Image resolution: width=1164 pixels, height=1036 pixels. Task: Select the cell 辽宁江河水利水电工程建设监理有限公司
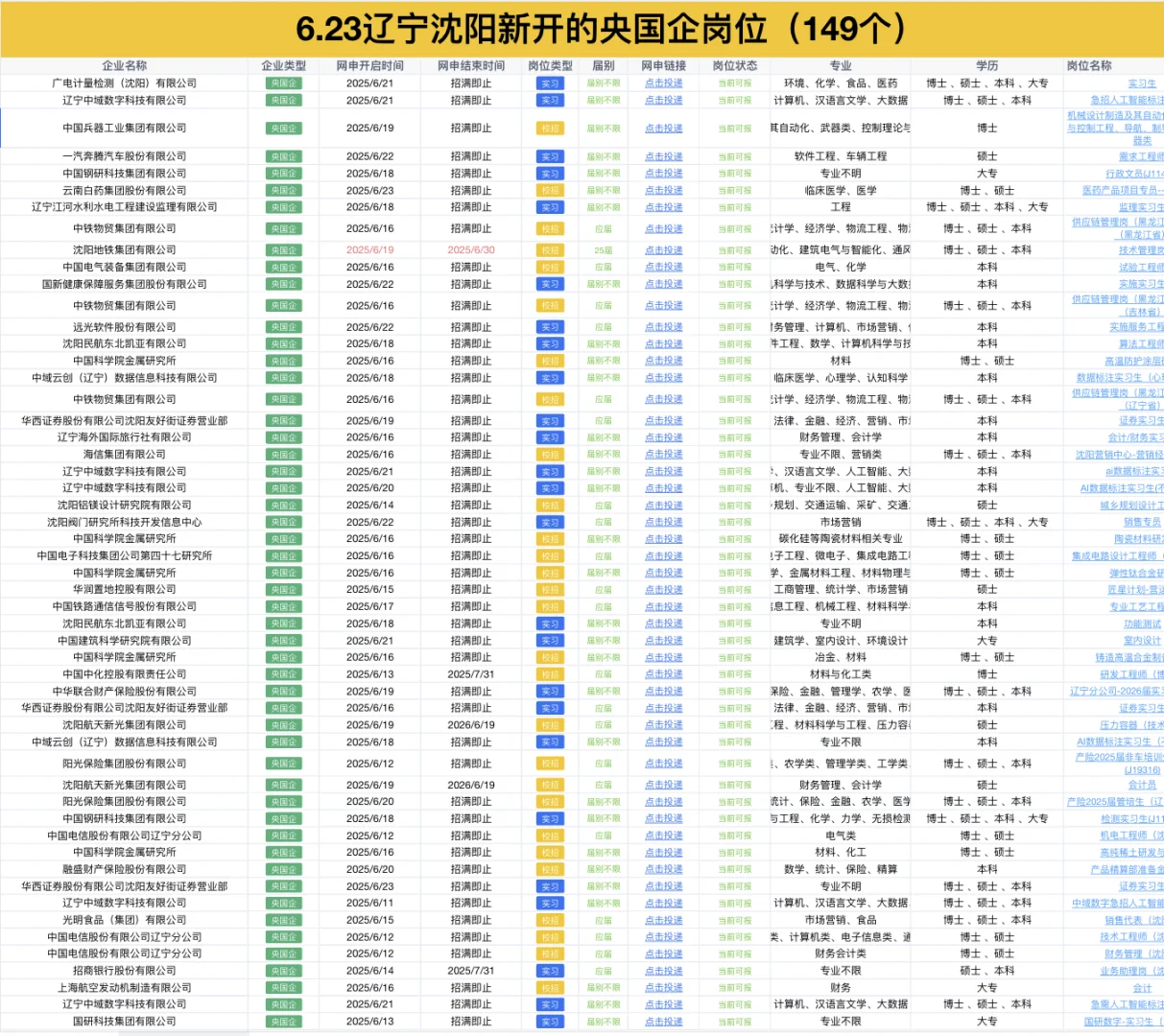click(125, 207)
